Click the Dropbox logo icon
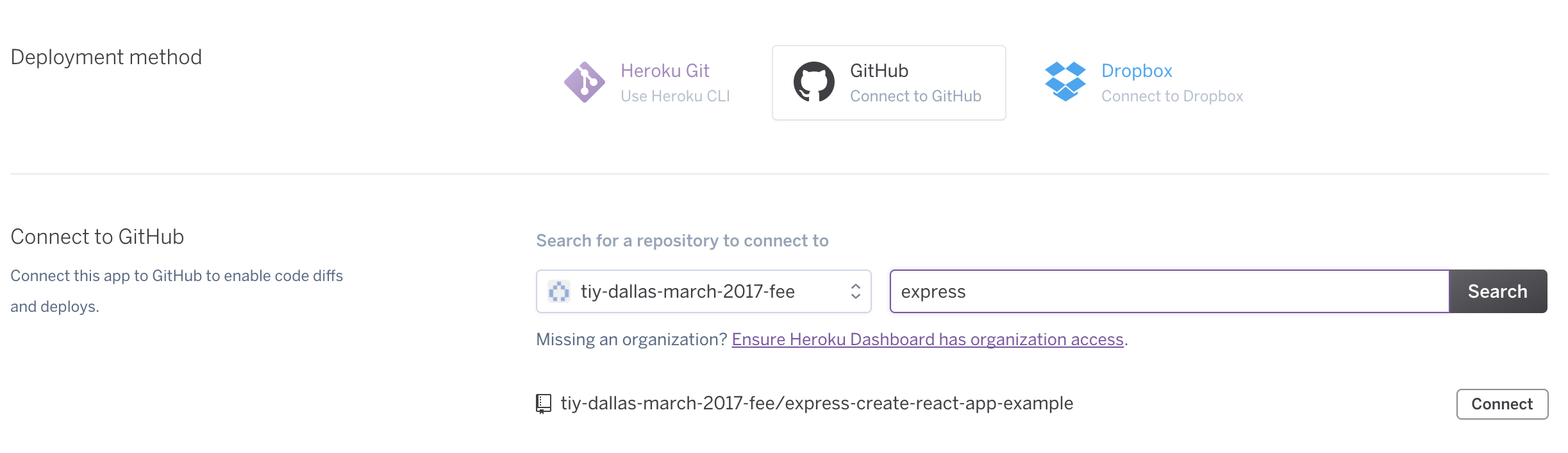Viewport: 1568px width, 453px height. click(x=1065, y=81)
